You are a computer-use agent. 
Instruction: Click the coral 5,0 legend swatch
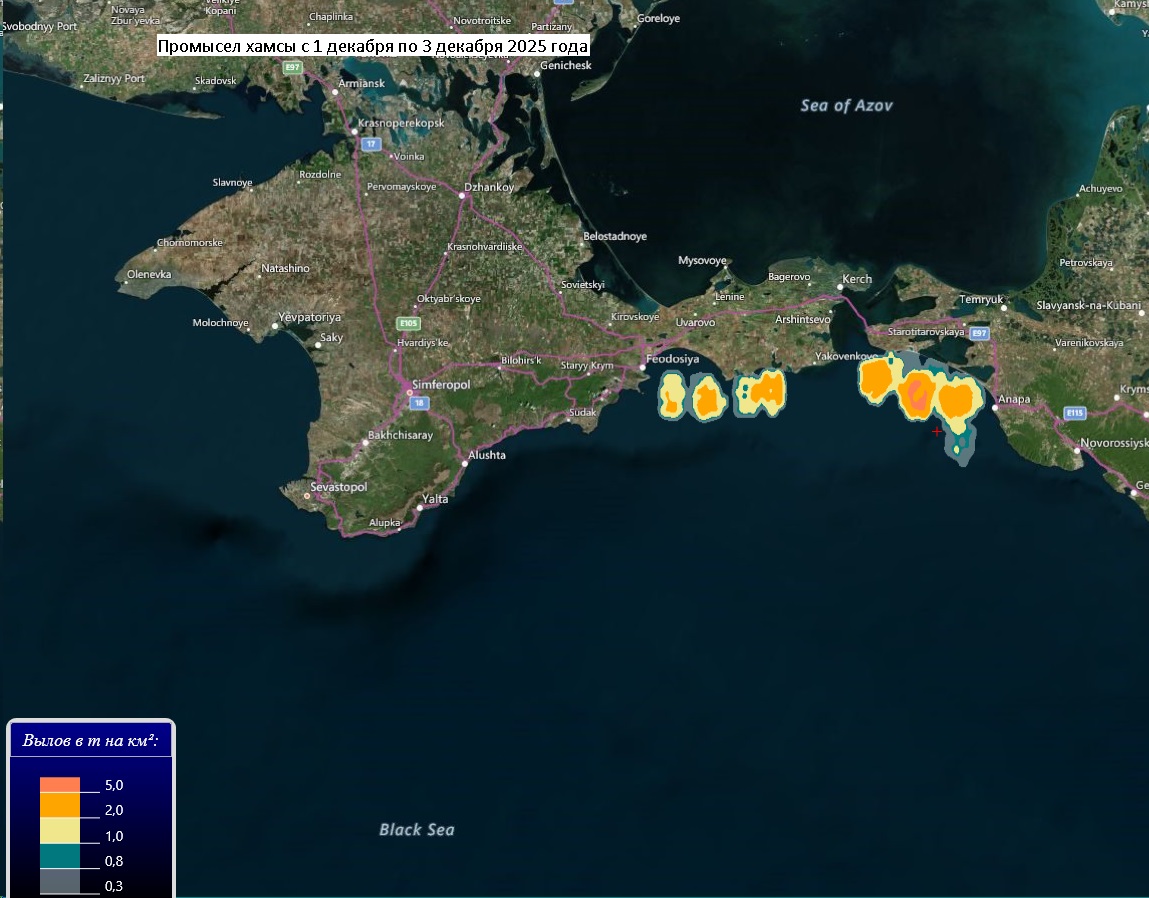click(x=59, y=784)
